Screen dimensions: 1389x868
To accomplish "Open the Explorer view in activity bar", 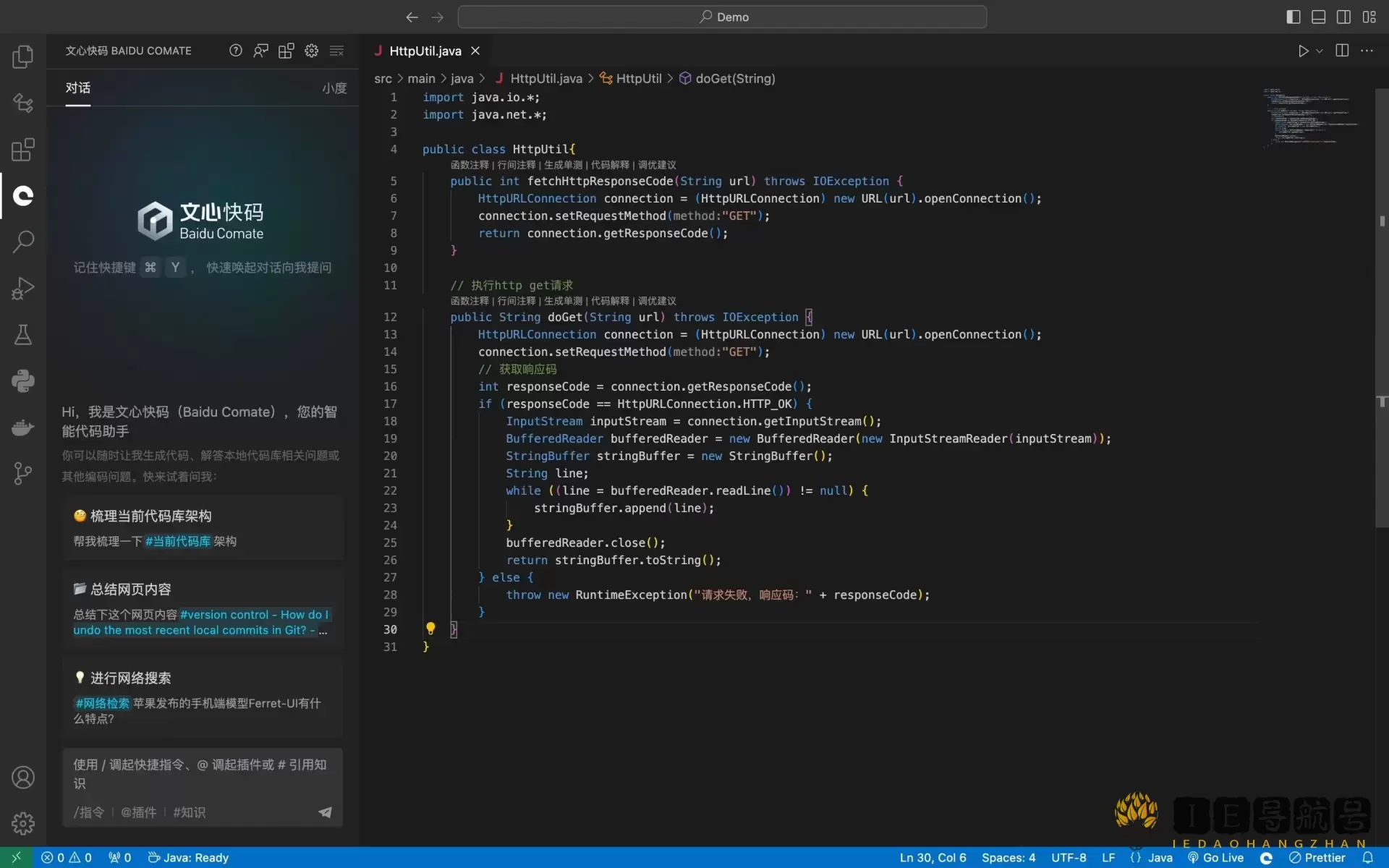I will coord(23,56).
